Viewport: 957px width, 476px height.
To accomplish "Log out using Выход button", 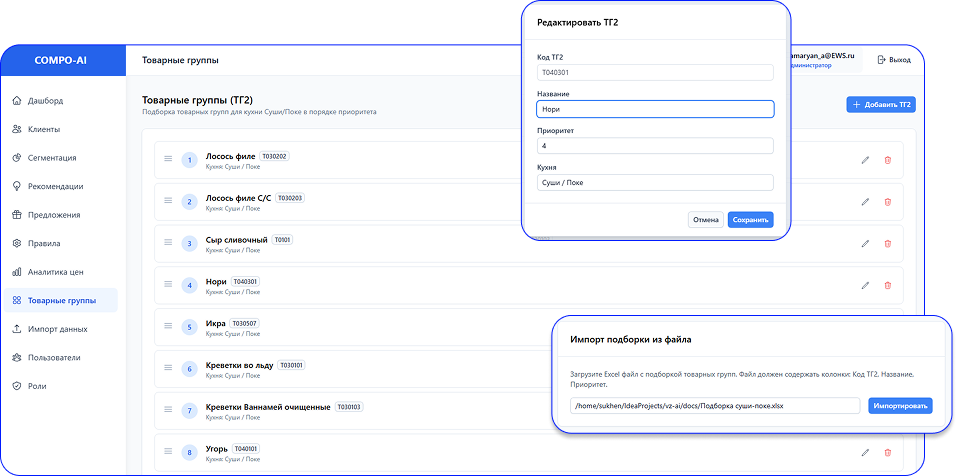I will coord(893,60).
